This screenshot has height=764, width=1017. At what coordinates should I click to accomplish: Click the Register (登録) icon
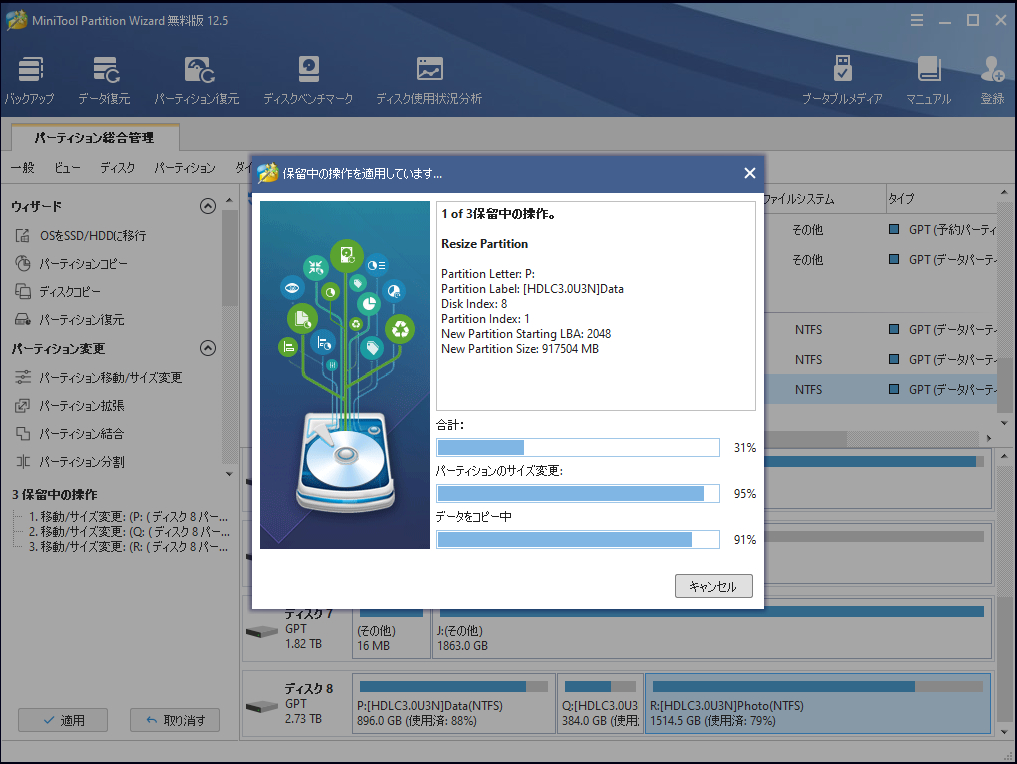click(x=992, y=80)
